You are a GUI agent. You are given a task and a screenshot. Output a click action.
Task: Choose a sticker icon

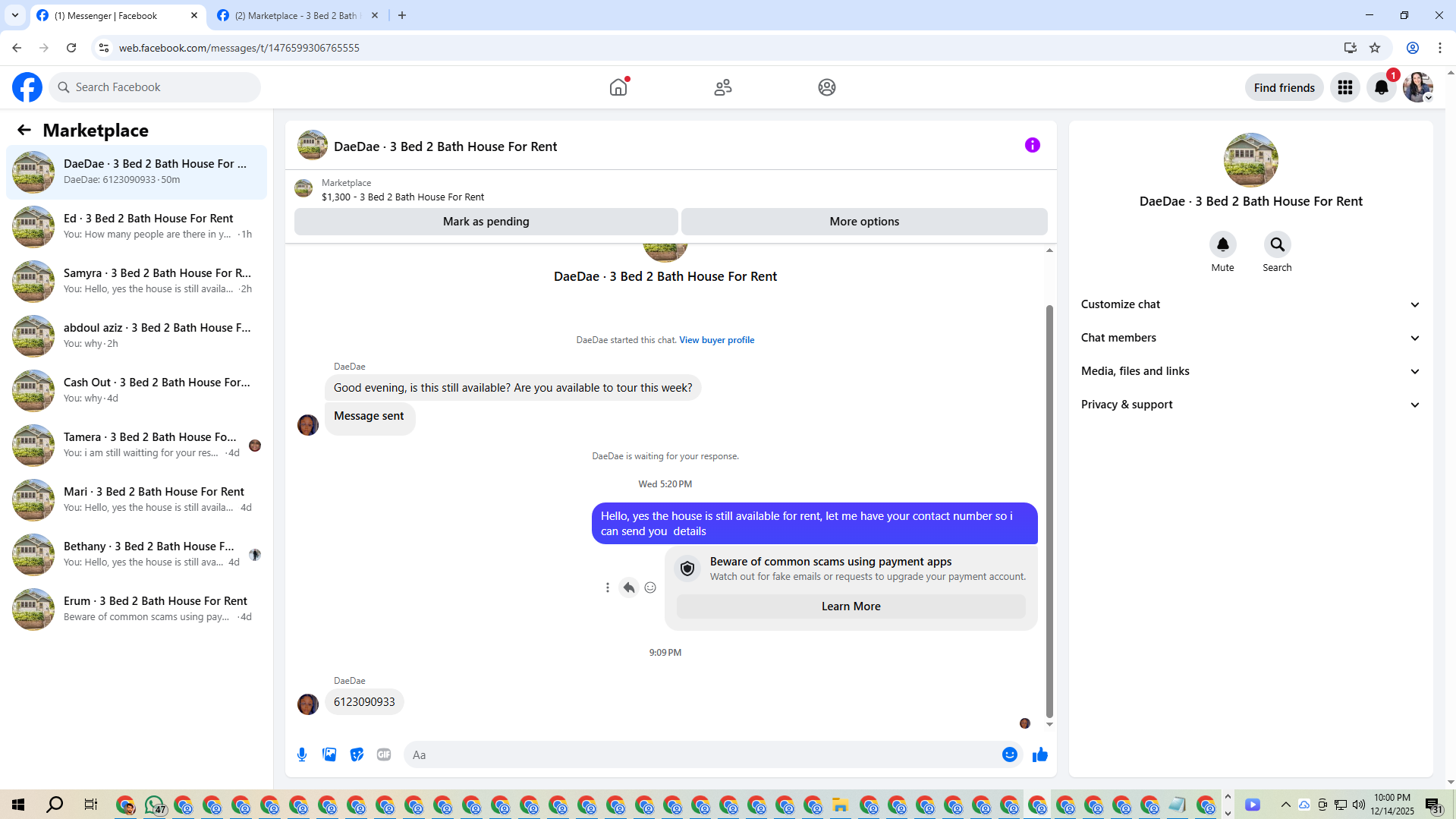(x=357, y=754)
